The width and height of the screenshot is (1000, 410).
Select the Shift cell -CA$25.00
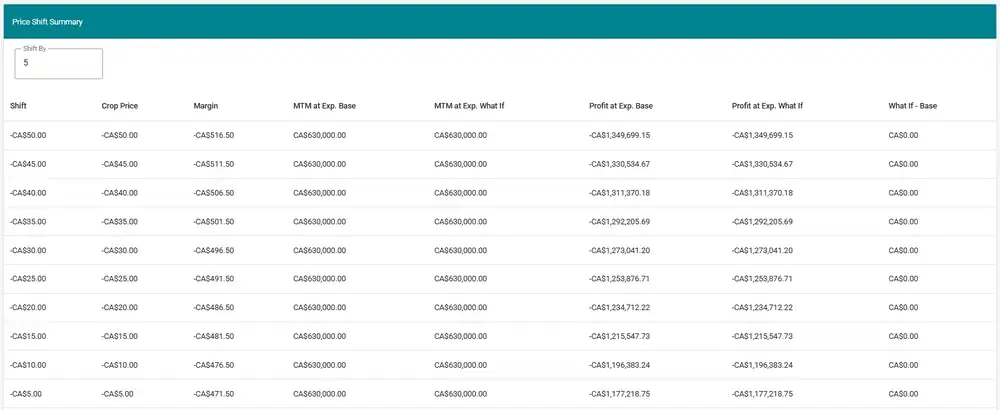point(28,279)
